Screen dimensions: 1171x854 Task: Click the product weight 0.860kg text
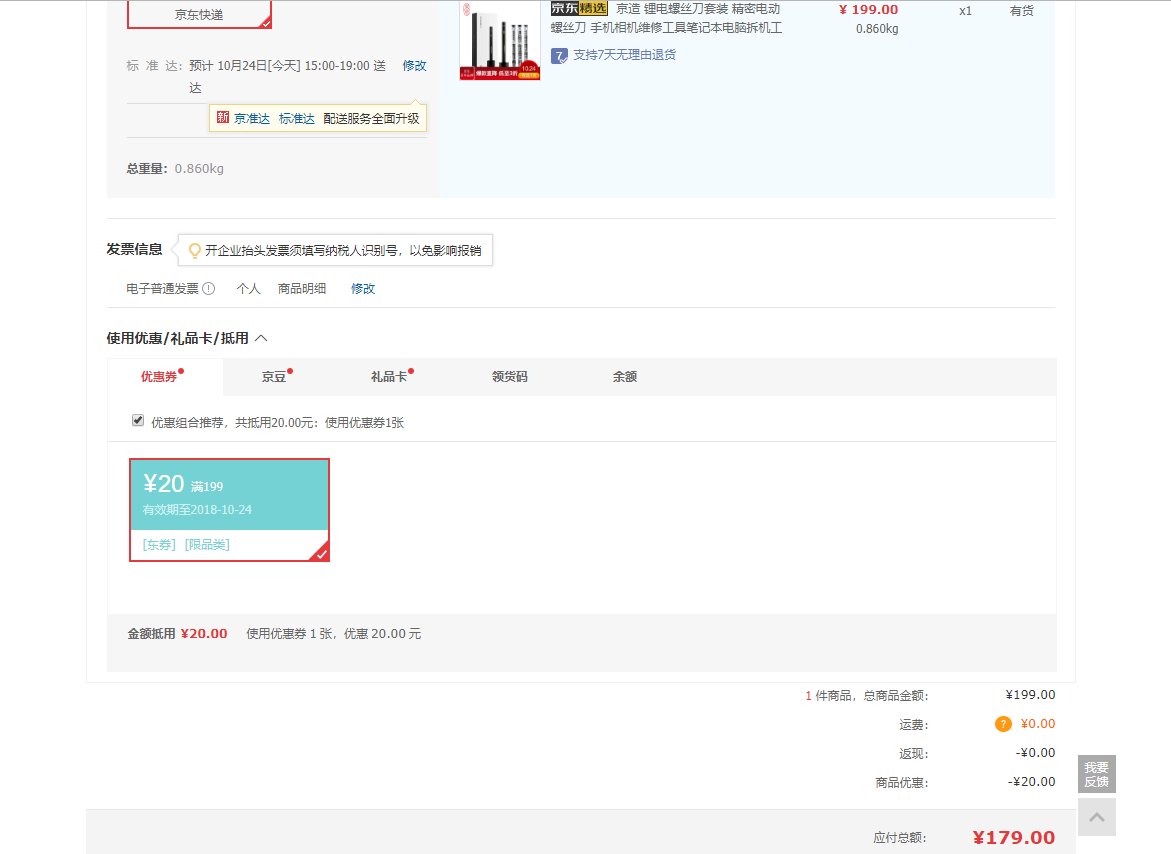tap(878, 29)
